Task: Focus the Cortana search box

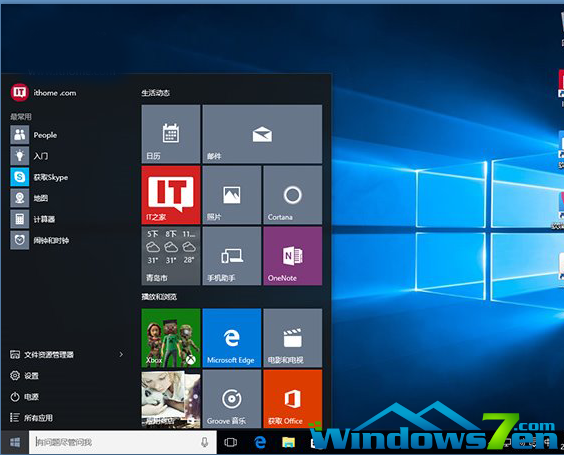Action: (x=123, y=442)
